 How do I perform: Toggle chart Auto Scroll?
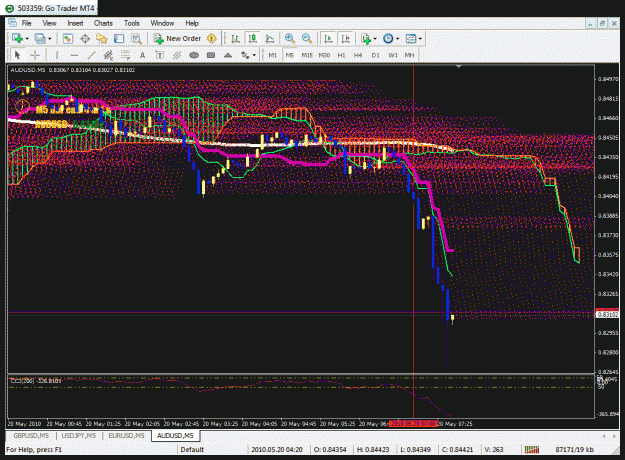(328, 39)
